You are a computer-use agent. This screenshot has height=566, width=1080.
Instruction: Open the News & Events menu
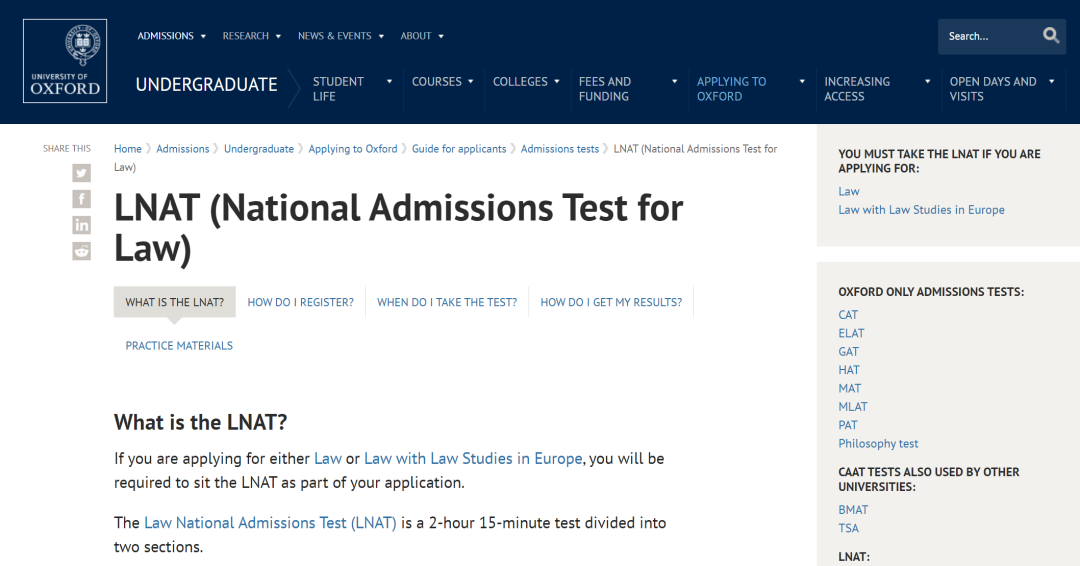[335, 36]
